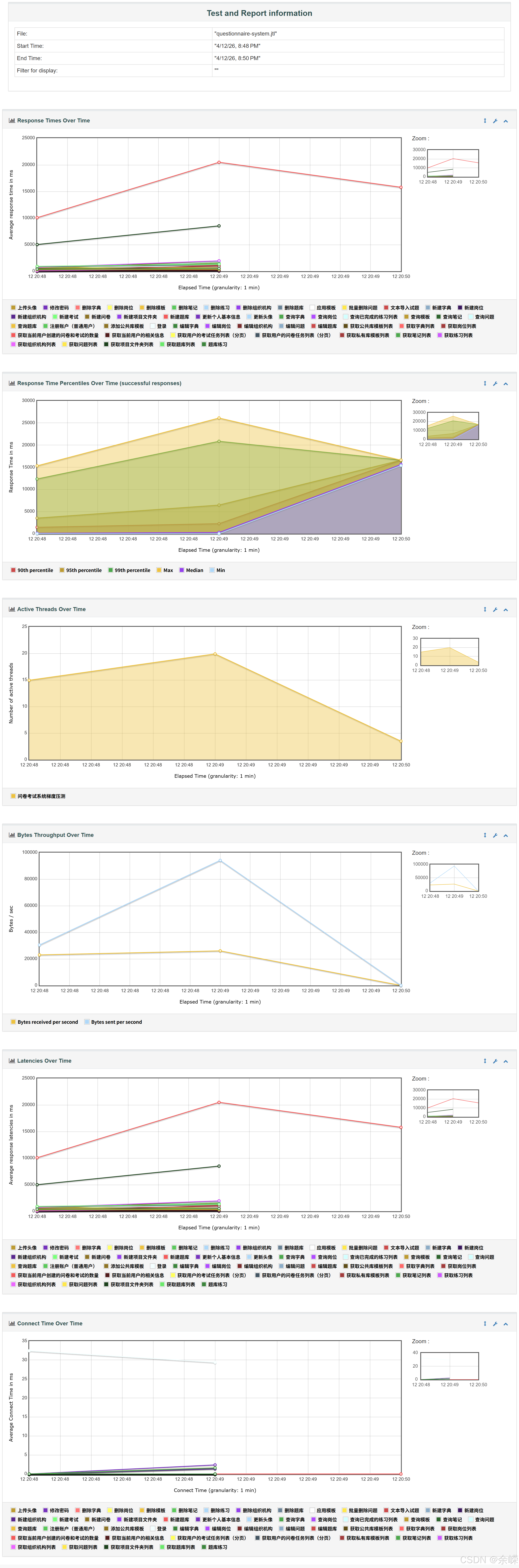Click the Min legend color swatch
Viewport: 519px width, 1568px height.
pyautogui.click(x=212, y=570)
